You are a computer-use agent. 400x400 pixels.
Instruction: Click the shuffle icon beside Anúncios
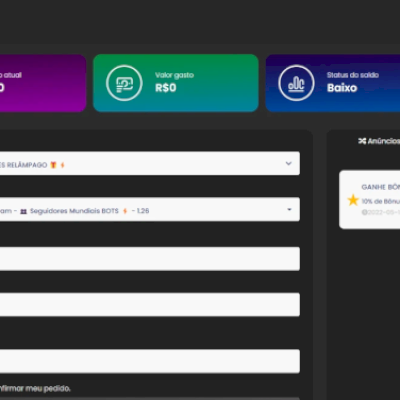(362, 141)
